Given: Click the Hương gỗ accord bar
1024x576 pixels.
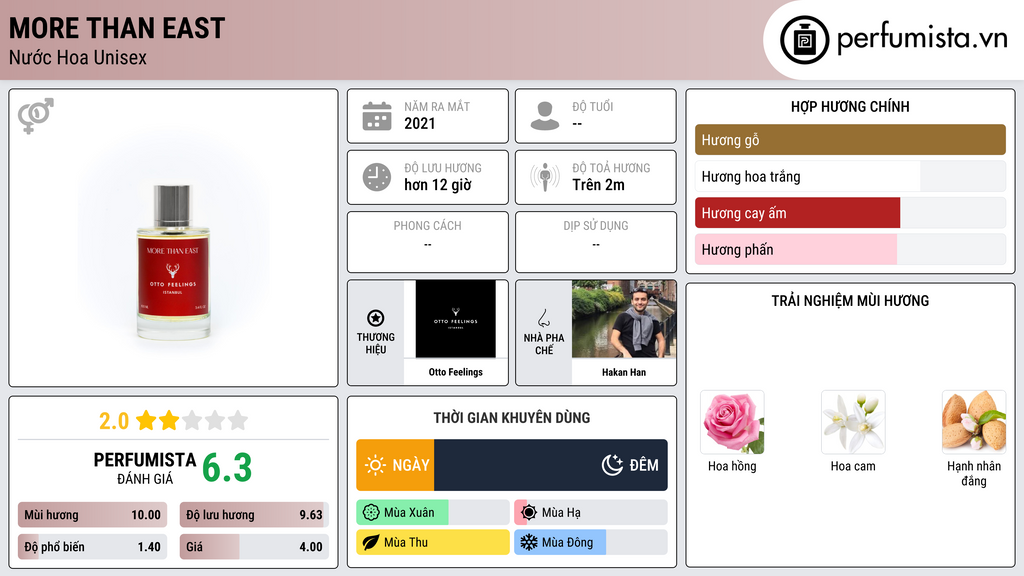Looking at the screenshot, I should (850, 140).
